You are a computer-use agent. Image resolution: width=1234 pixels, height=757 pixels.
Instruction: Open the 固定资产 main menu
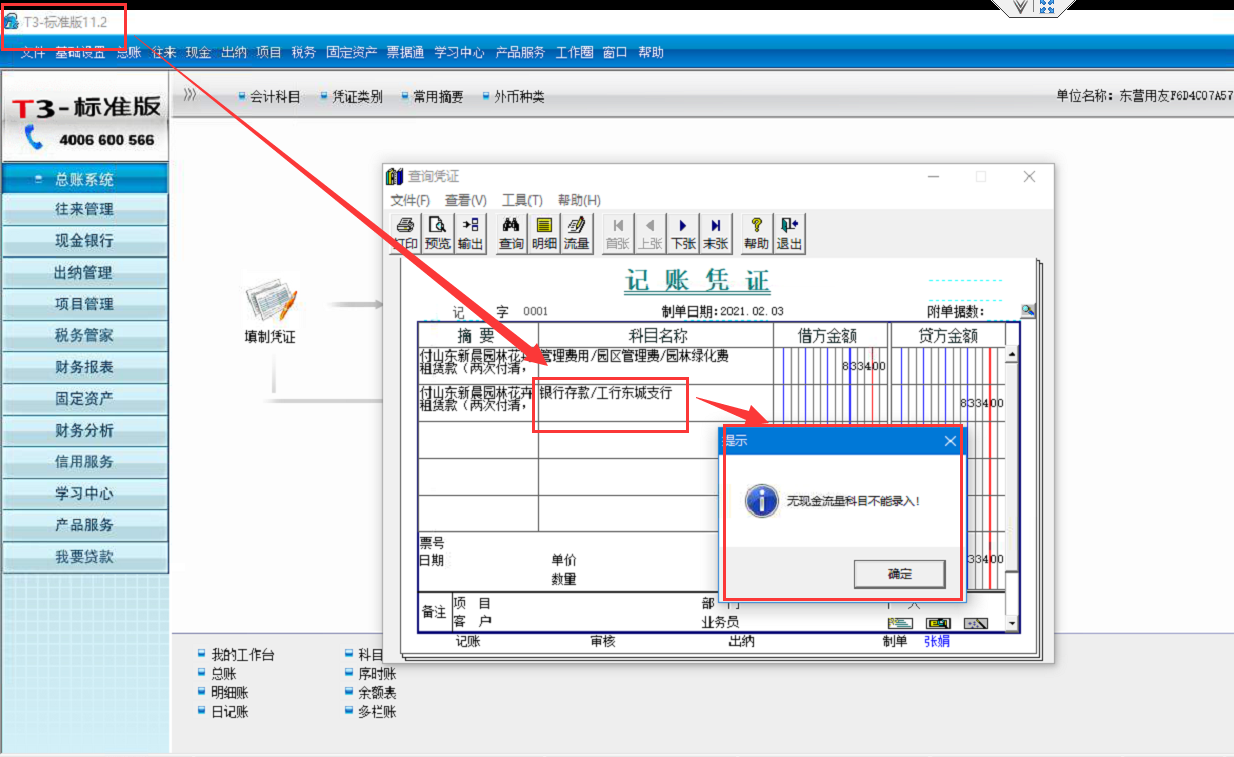pyautogui.click(x=352, y=53)
